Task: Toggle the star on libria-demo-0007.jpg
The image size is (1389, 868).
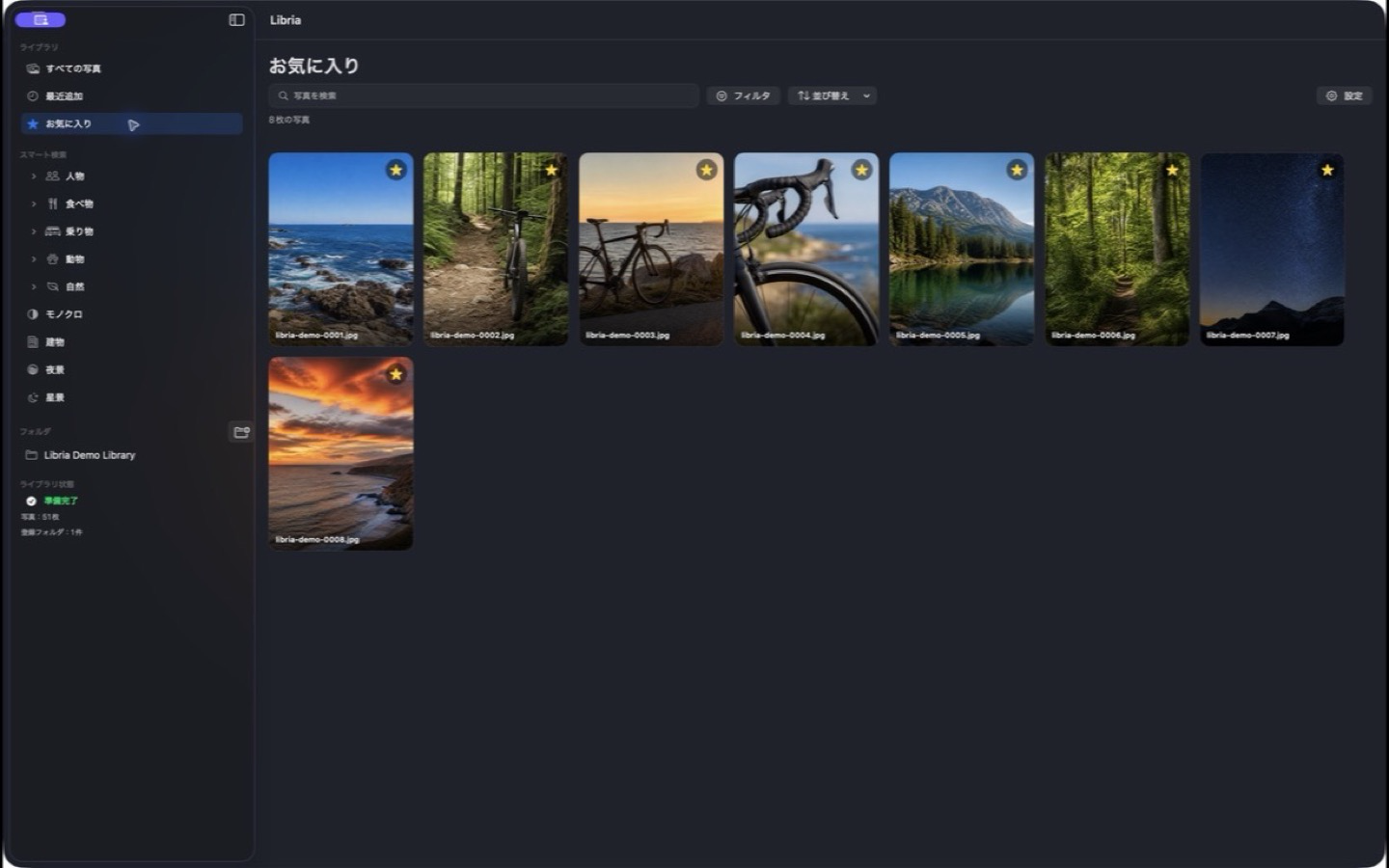Action: tap(1327, 170)
